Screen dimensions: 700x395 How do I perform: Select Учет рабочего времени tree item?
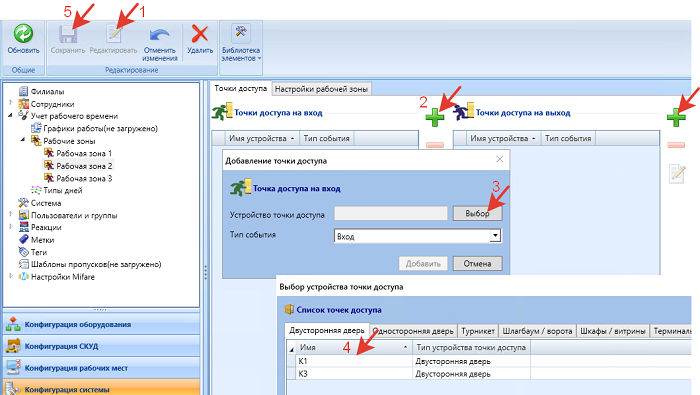click(x=74, y=116)
